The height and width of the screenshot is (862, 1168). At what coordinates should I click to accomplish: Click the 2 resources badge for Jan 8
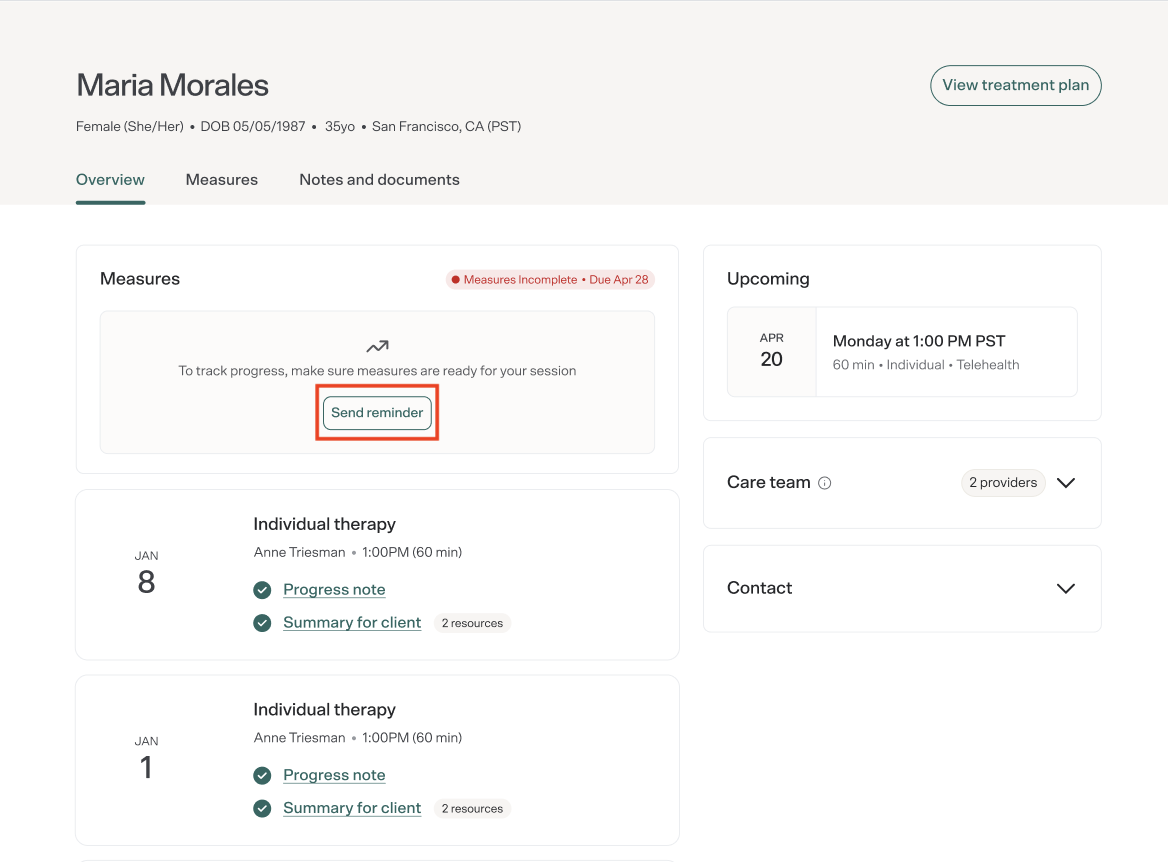coord(472,623)
